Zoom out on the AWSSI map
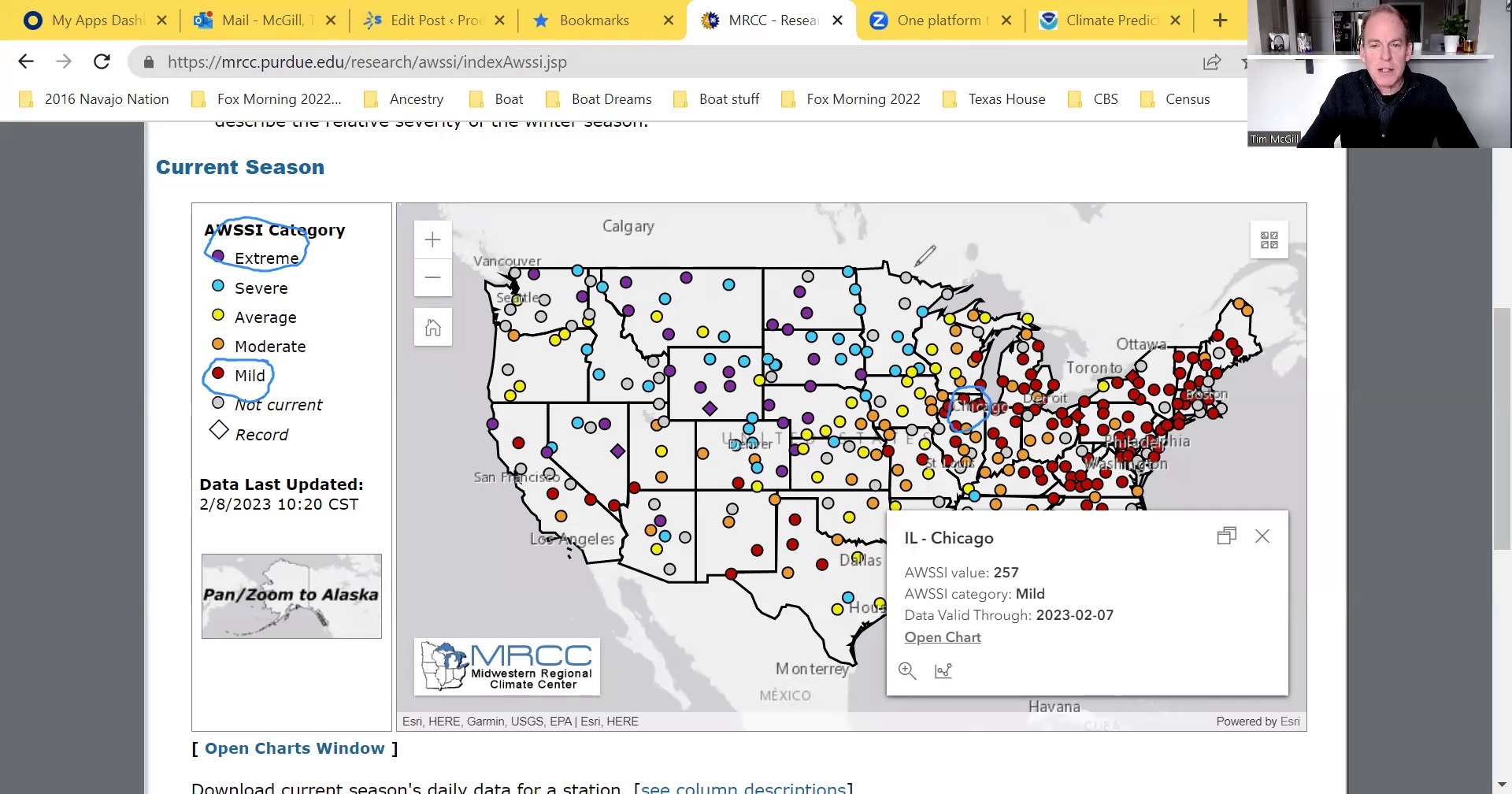The image size is (1512, 794). tap(432, 277)
